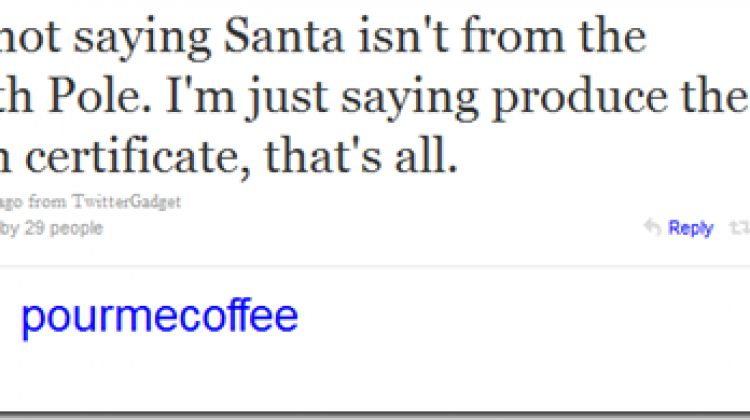Click the word 'from' on the first tweet line

(512, 40)
